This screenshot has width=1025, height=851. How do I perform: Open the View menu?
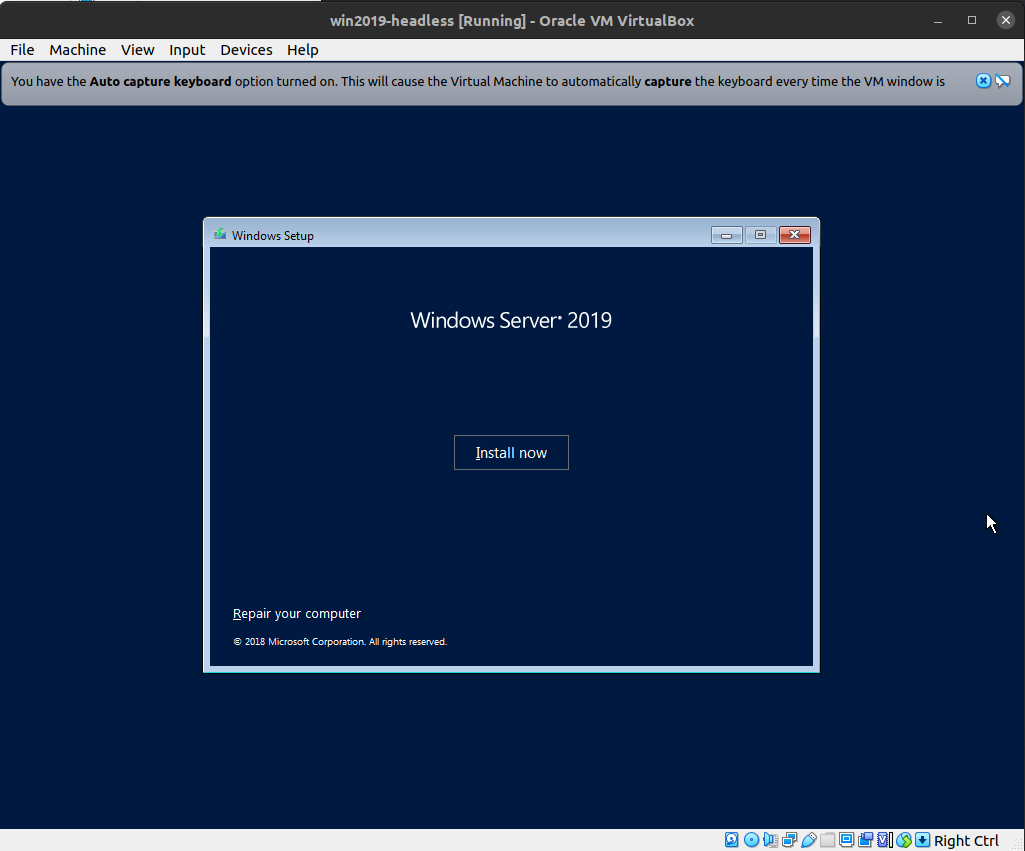point(137,50)
